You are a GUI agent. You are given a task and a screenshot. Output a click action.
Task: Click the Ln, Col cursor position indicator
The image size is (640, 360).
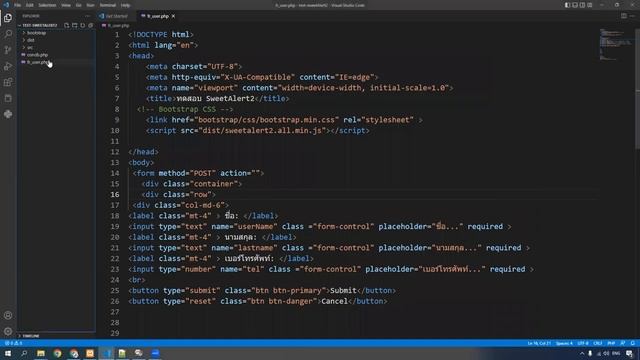[539, 343]
